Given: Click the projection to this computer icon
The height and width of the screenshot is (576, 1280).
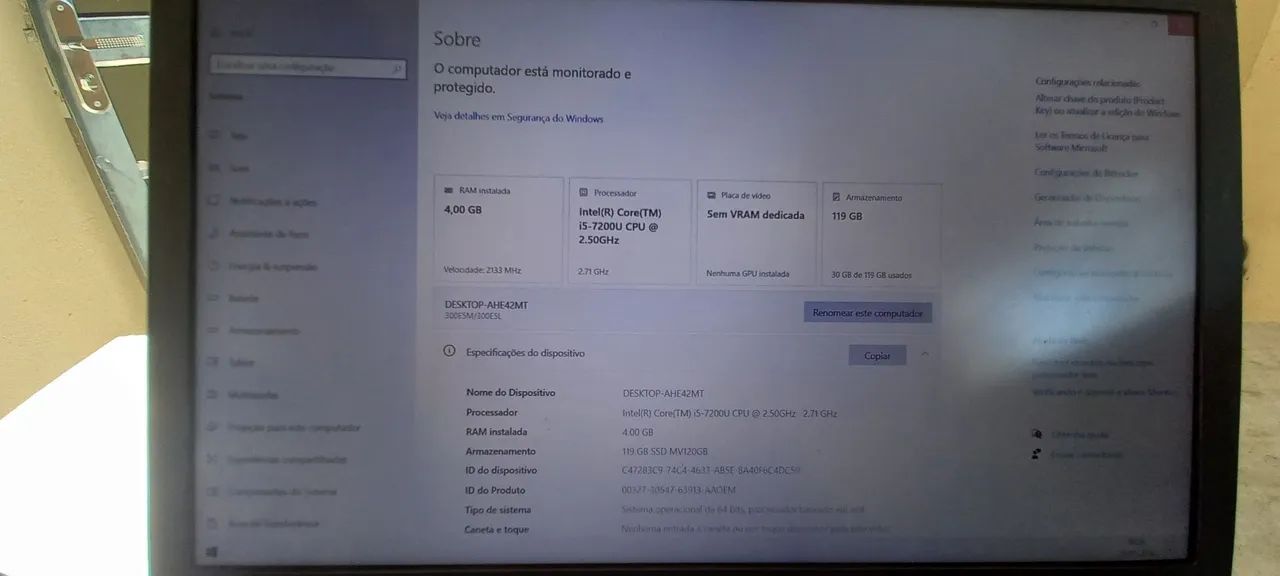Looking at the screenshot, I should click(x=214, y=427).
